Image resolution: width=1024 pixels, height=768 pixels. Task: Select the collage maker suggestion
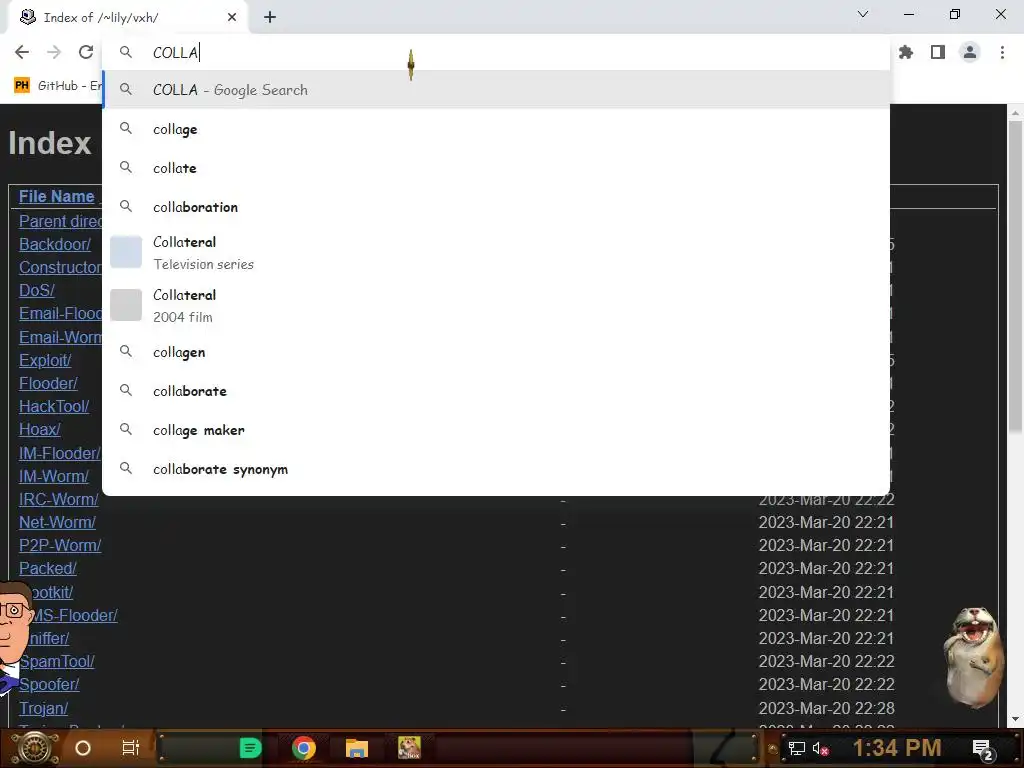496,430
